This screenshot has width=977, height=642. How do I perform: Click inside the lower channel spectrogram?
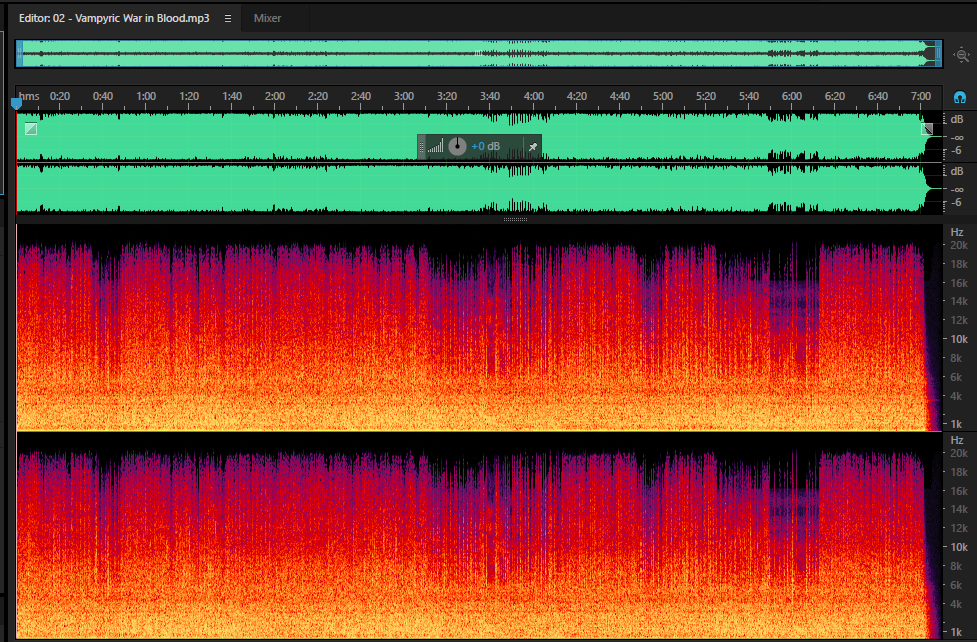pos(479,536)
